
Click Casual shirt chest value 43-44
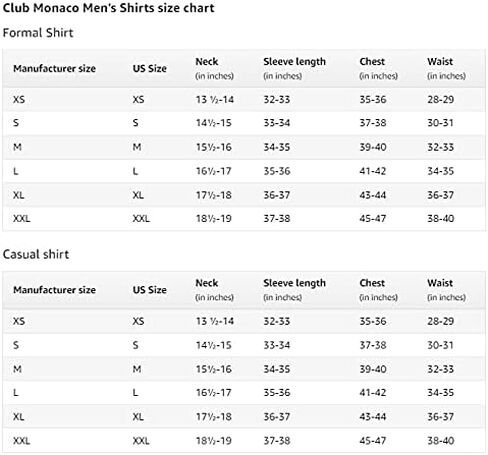(x=373, y=417)
